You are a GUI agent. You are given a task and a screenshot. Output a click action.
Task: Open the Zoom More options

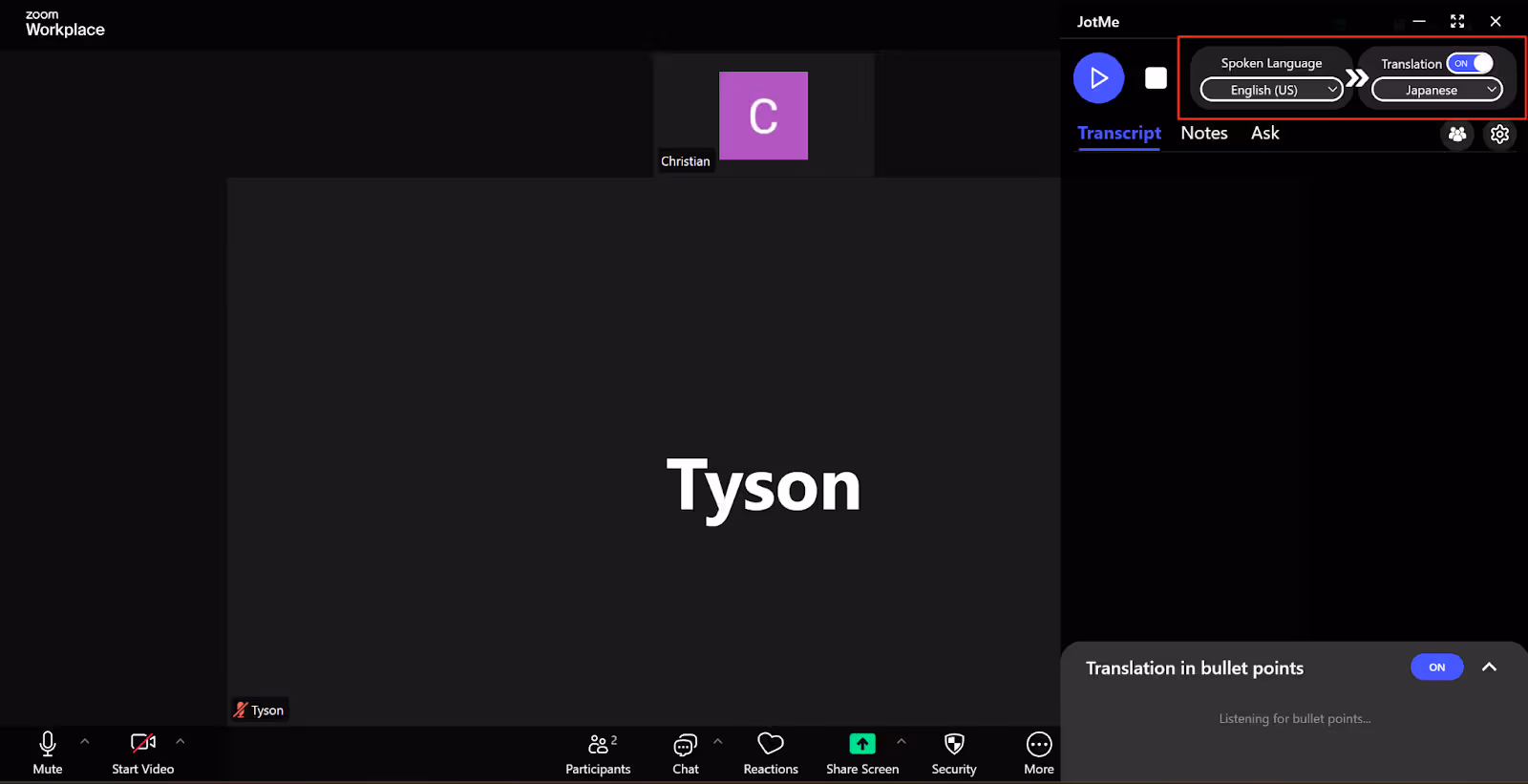click(x=1039, y=754)
